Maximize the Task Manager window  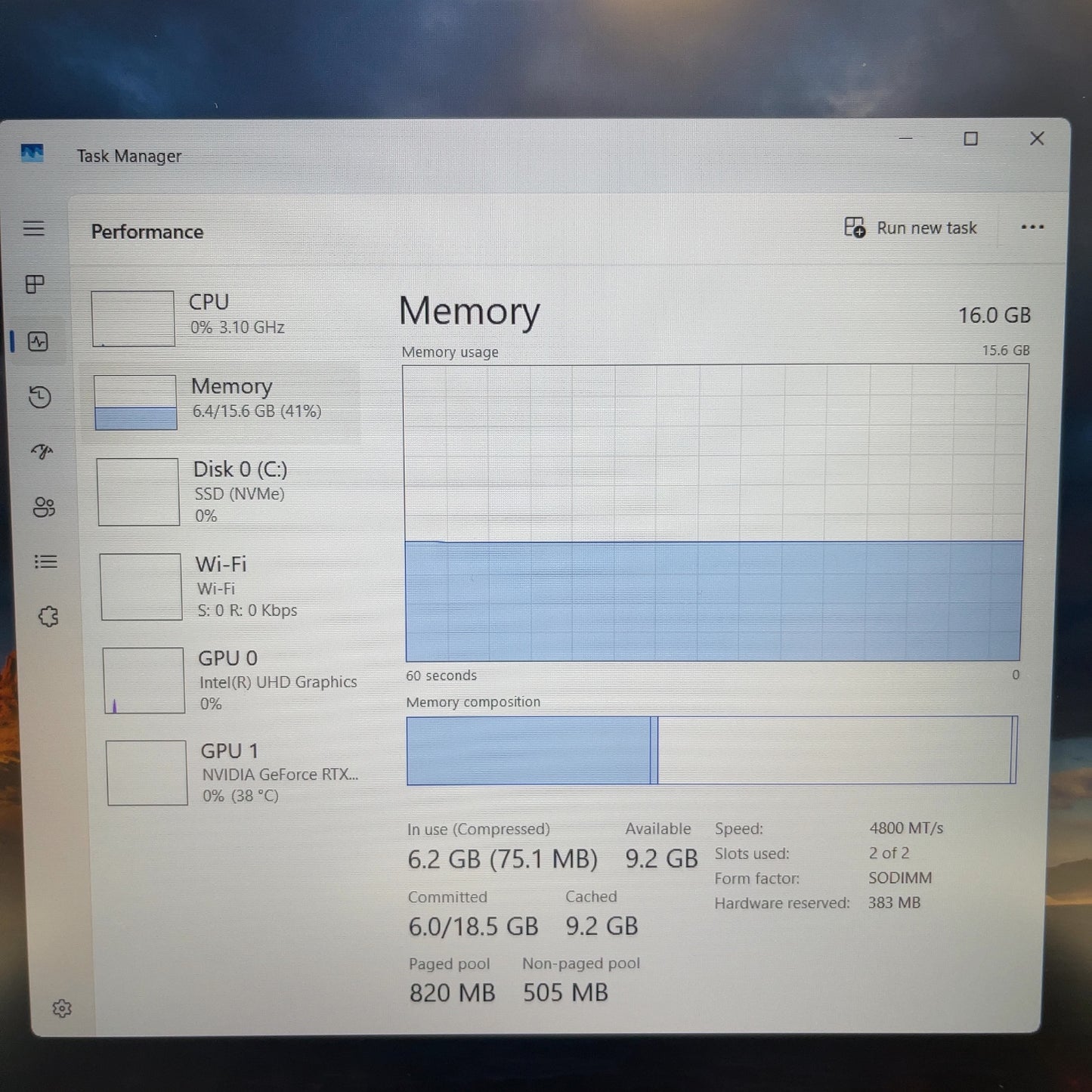pyautogui.click(x=970, y=139)
